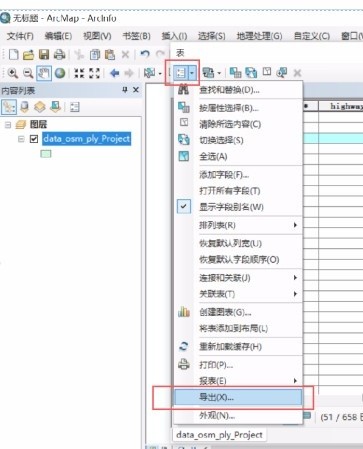Save the map with the floppy disk icon
363x449 pixels.
coord(44,54)
